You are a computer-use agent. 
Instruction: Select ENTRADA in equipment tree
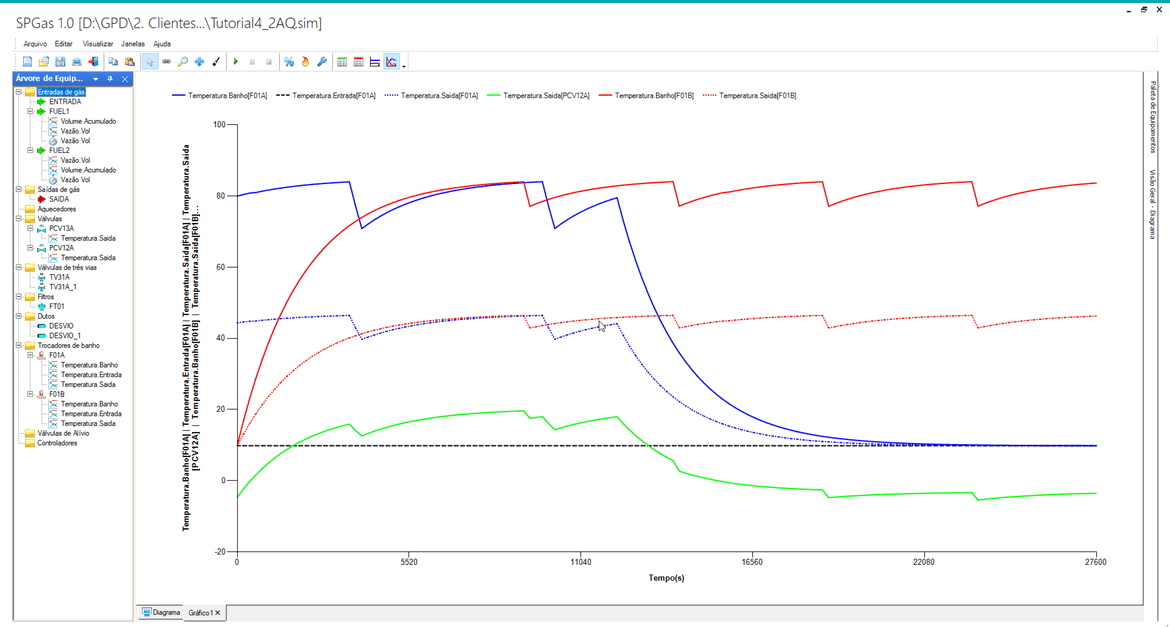tap(65, 102)
